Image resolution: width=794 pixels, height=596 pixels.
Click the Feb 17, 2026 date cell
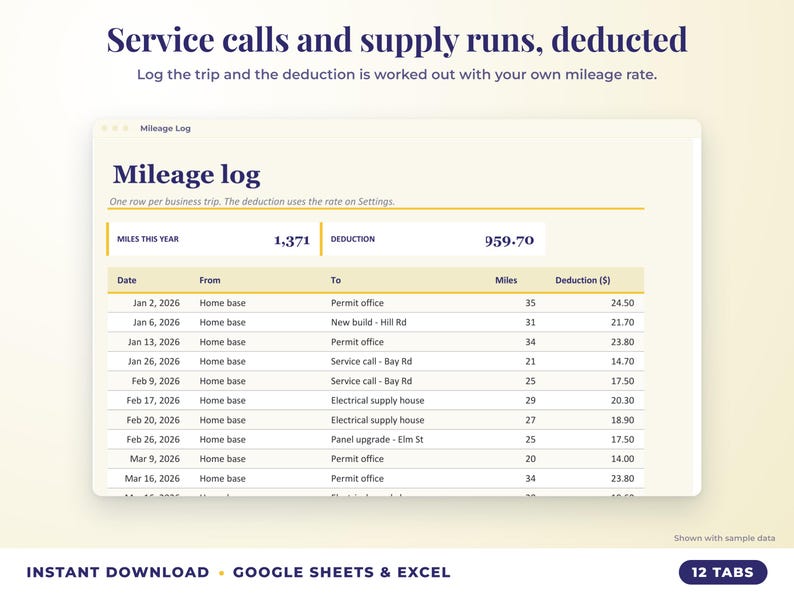pos(153,401)
